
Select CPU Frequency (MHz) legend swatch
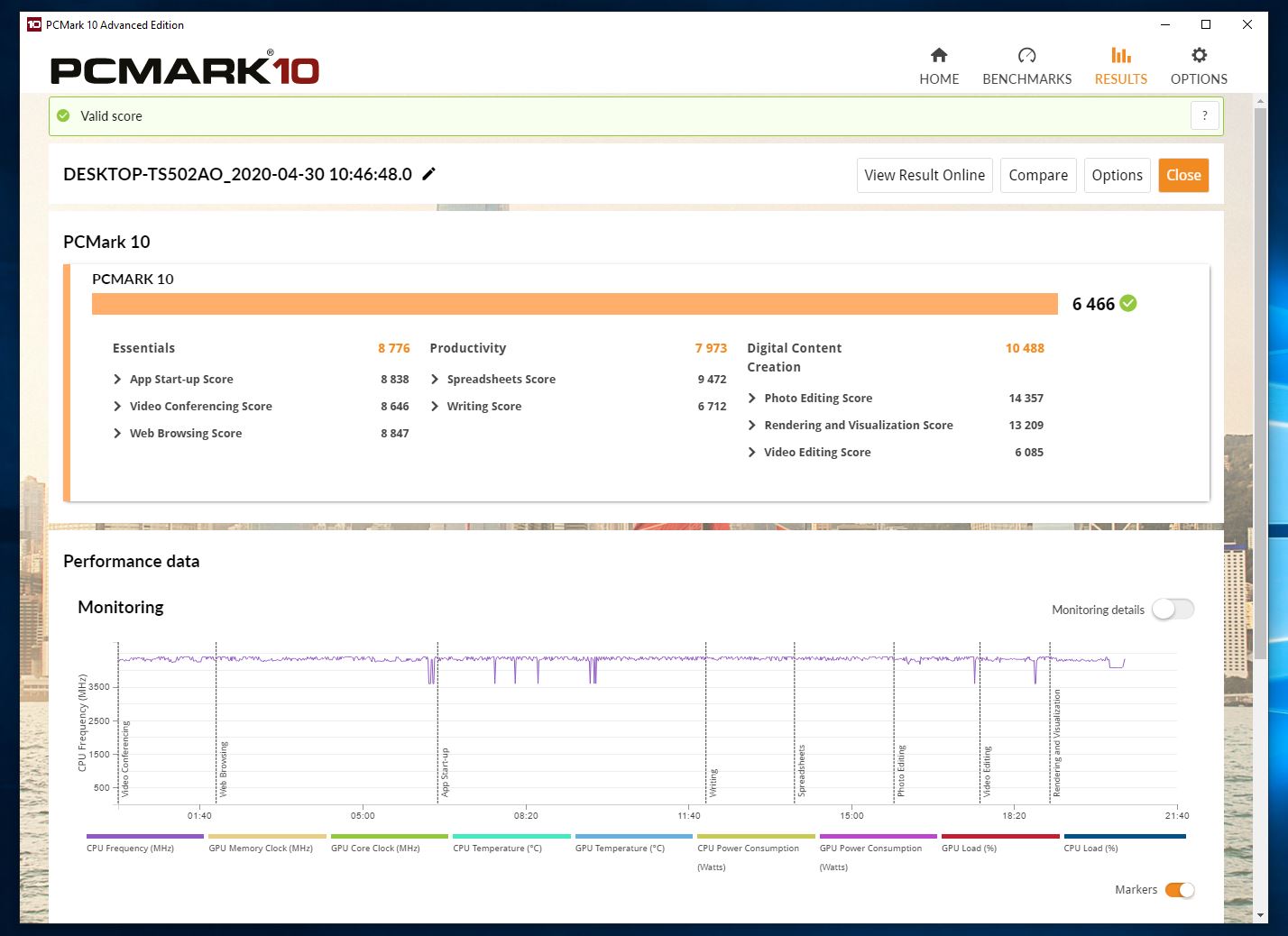(145, 836)
